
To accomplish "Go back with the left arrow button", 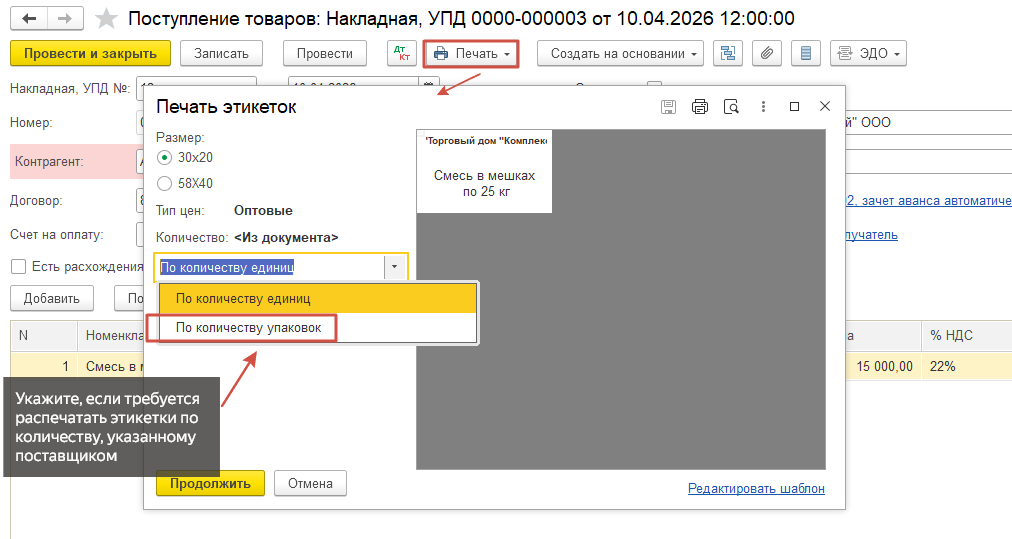I will tap(28, 19).
